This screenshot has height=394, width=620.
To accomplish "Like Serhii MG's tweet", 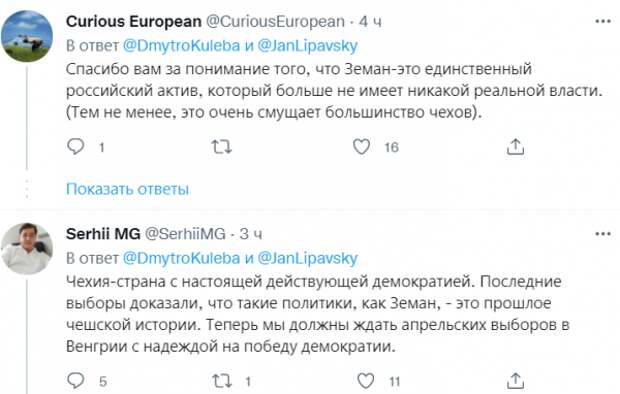I will [x=365, y=381].
